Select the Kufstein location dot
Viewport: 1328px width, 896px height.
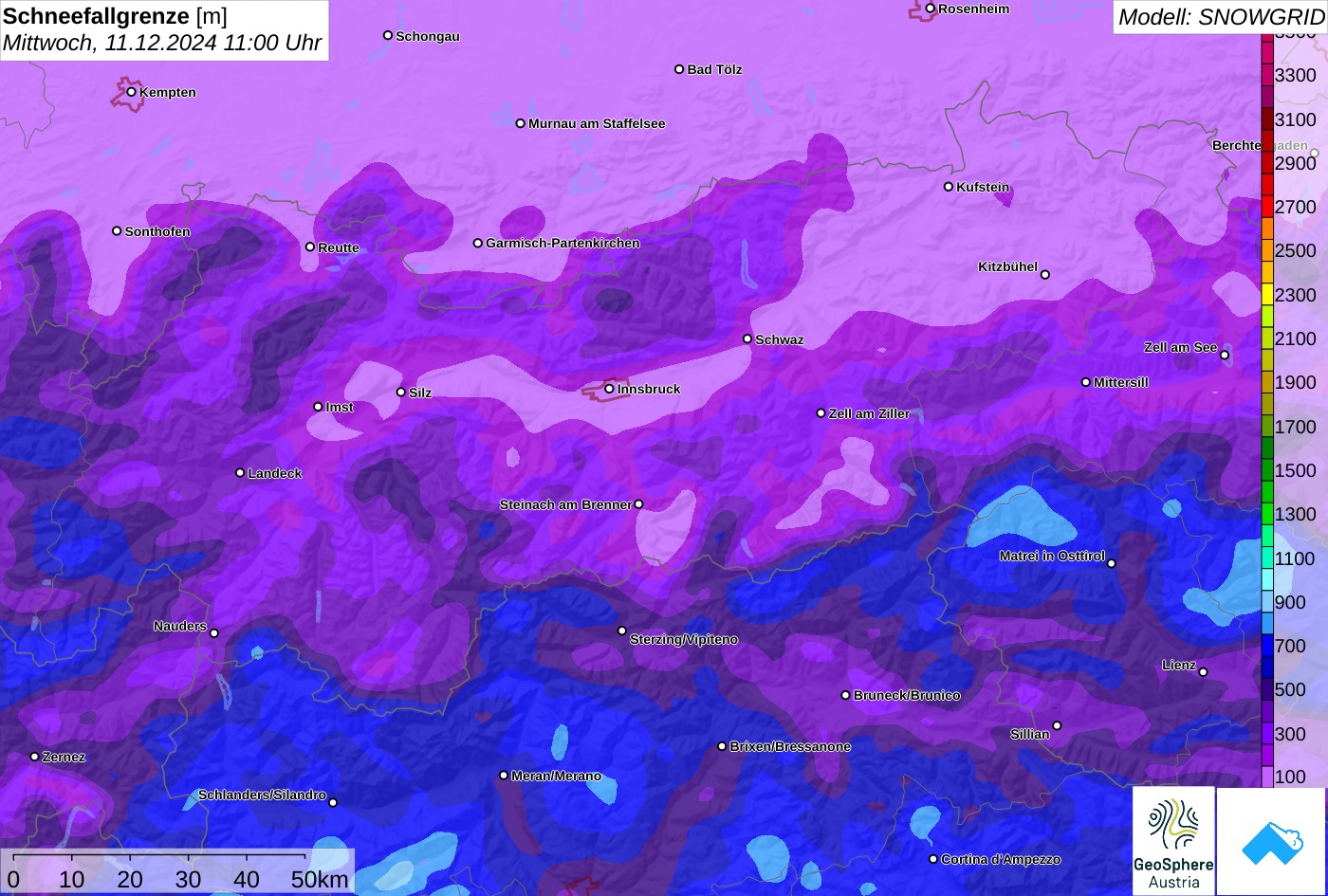[x=948, y=187]
